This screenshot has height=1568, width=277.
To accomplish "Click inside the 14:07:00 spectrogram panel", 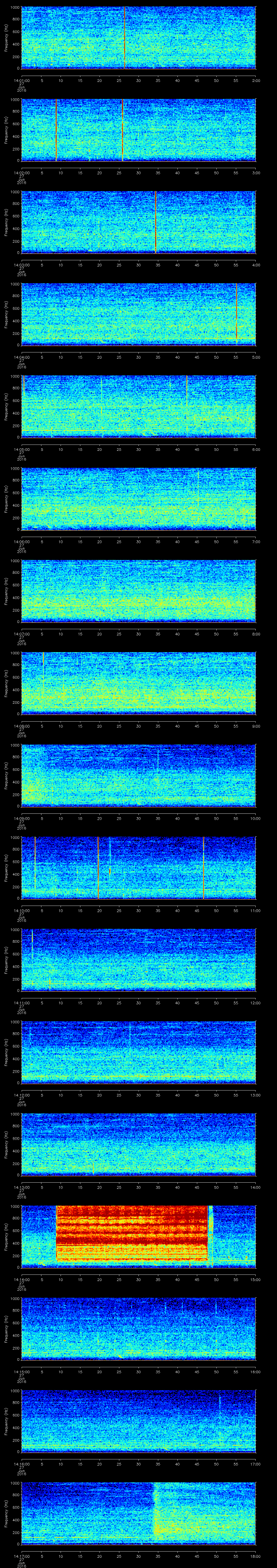I will 138,591.
